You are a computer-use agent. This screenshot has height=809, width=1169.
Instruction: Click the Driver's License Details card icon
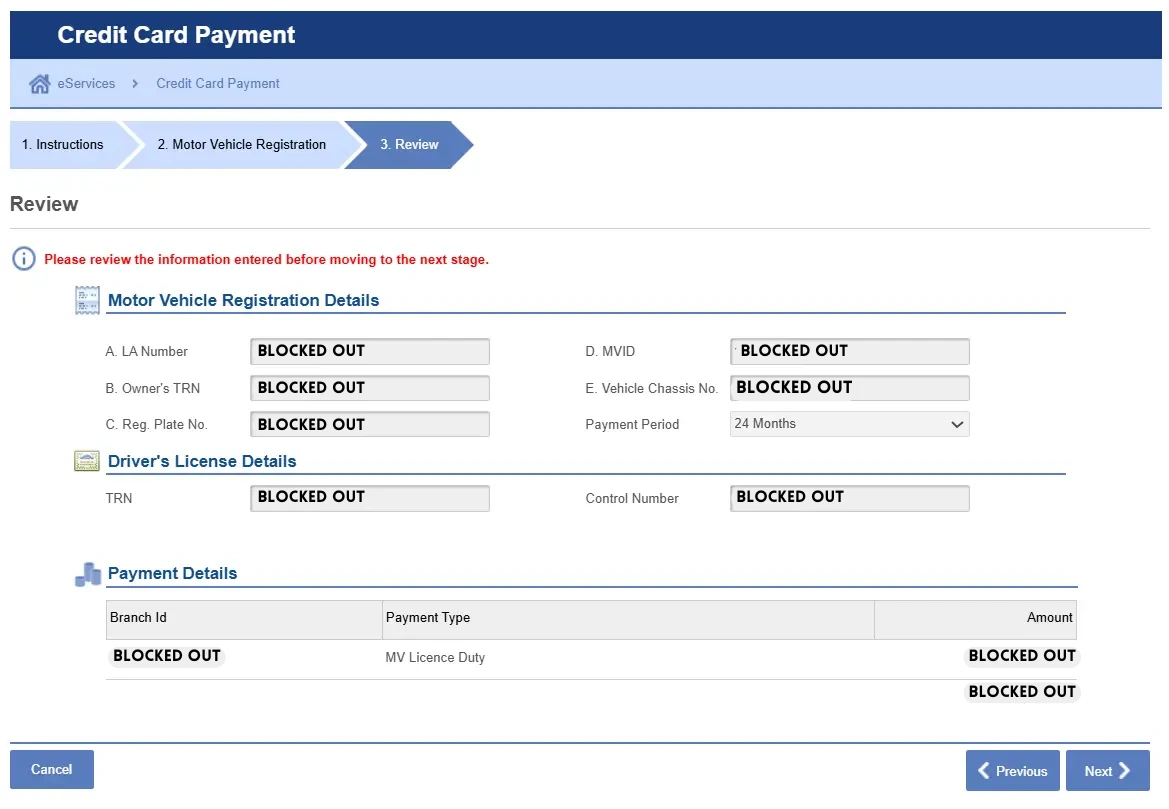coord(87,461)
